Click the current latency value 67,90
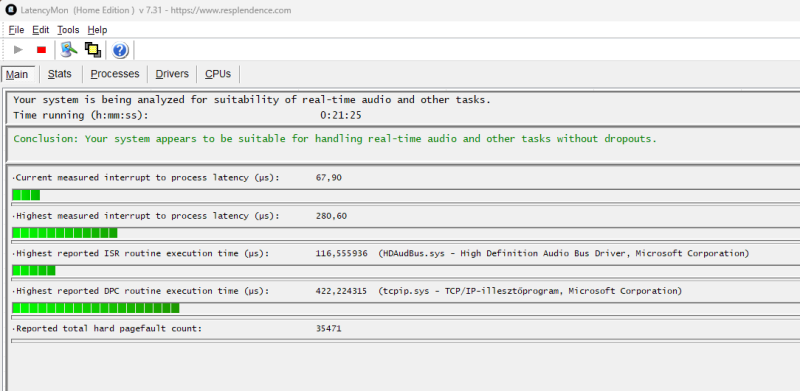The image size is (800, 391). pyautogui.click(x=329, y=178)
